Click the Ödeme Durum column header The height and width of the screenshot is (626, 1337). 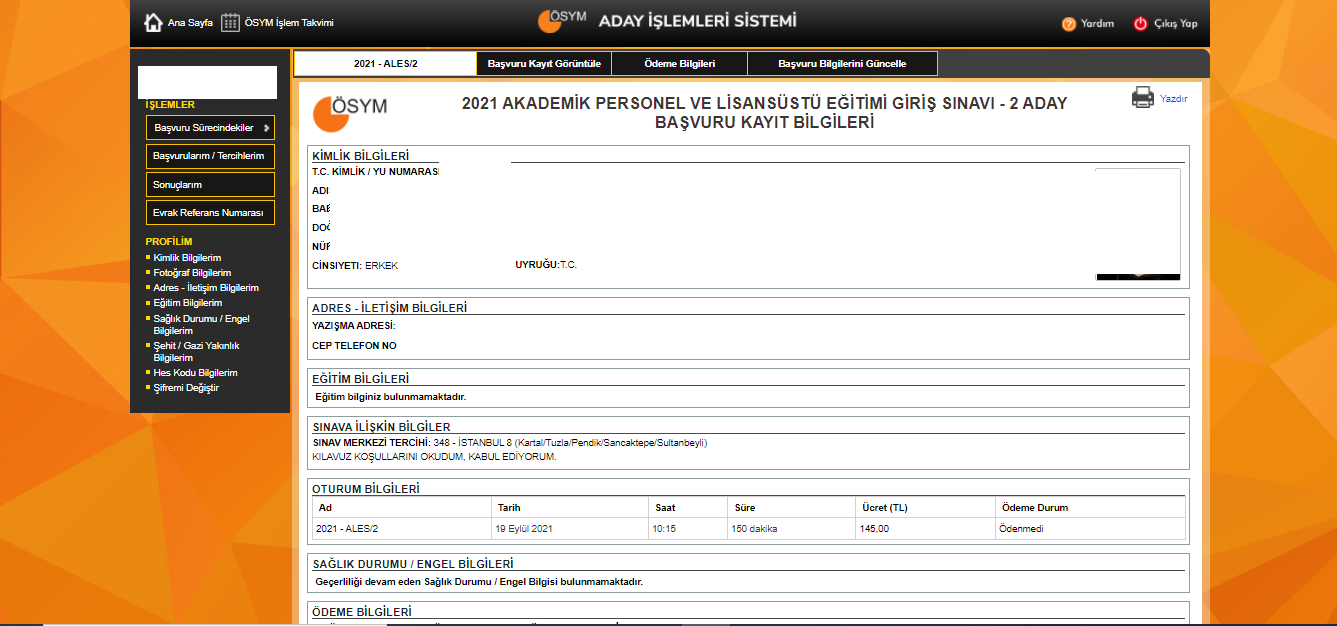coord(1033,508)
